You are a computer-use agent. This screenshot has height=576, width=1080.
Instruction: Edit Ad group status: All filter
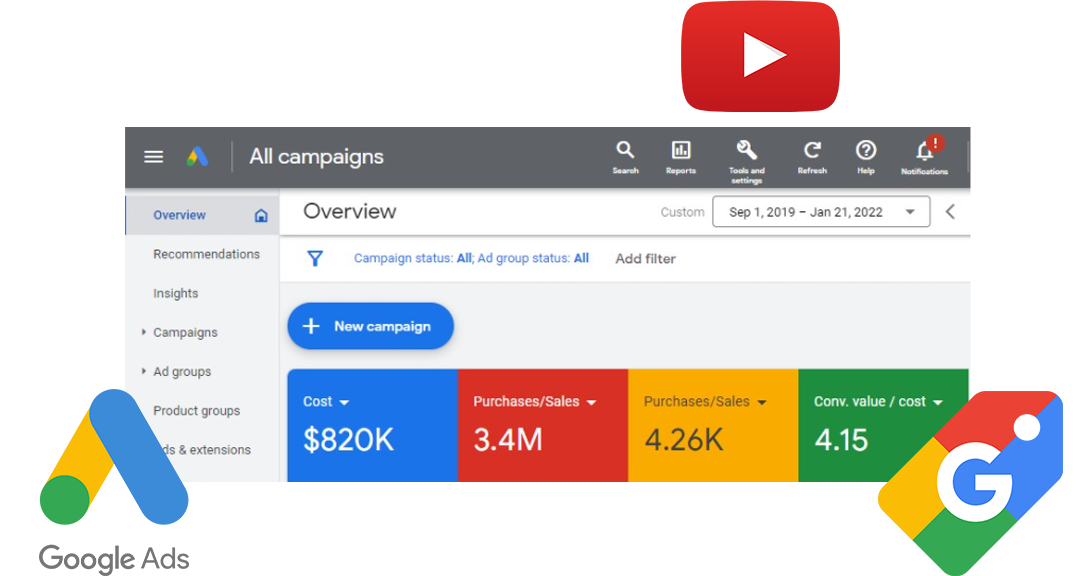(533, 258)
